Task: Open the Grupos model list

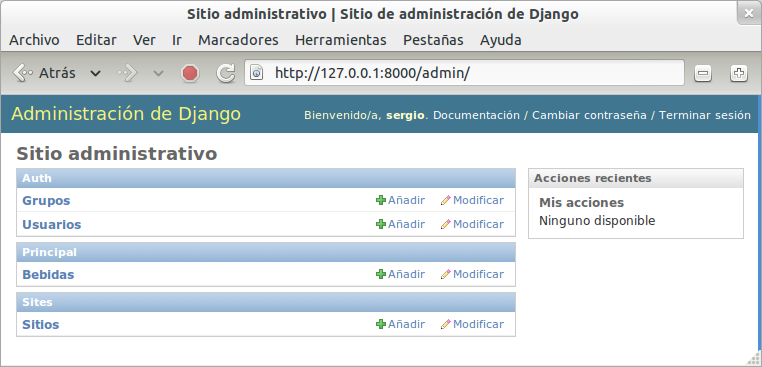Action: coord(46,200)
